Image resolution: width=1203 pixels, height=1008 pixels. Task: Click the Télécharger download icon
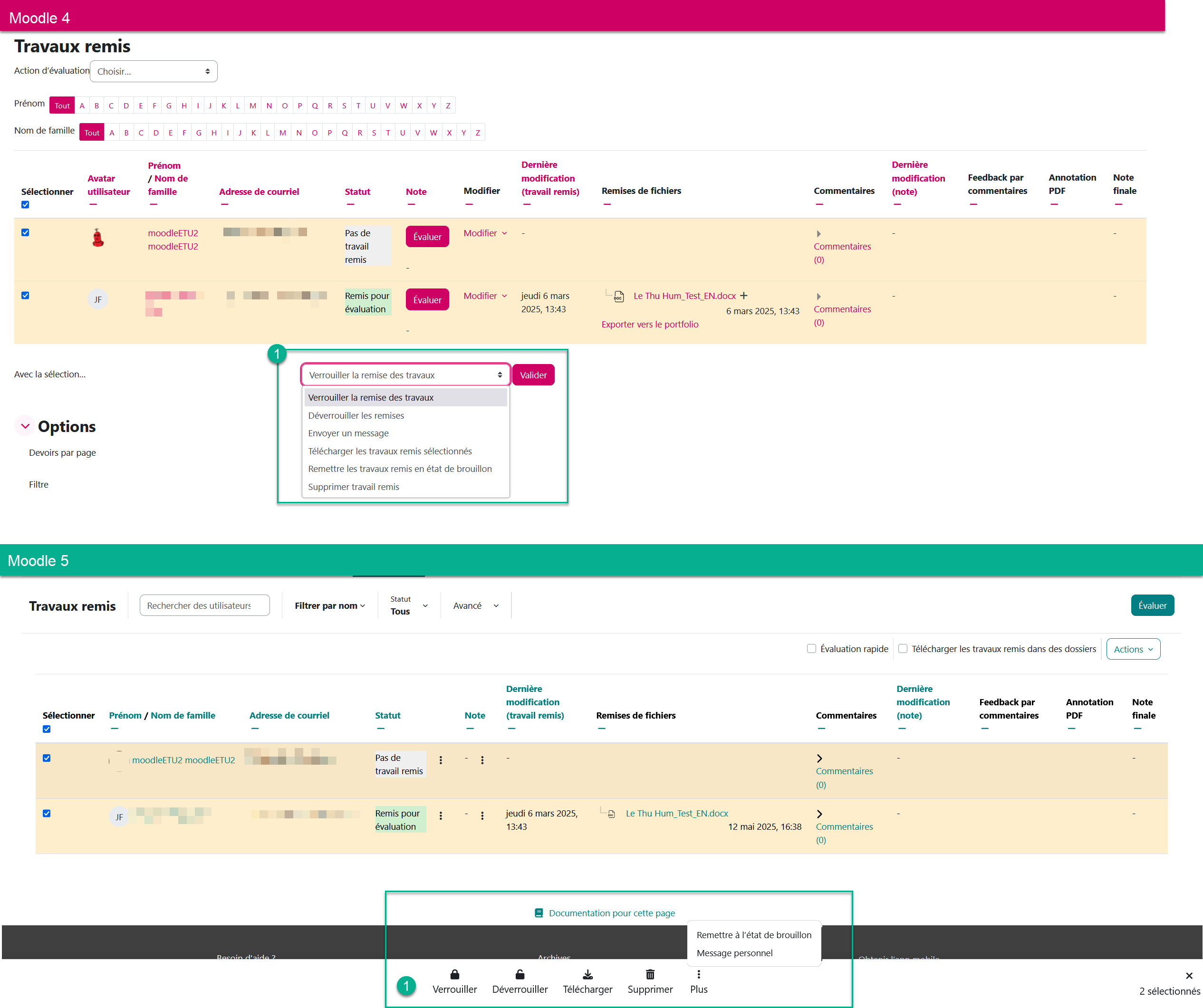587,974
